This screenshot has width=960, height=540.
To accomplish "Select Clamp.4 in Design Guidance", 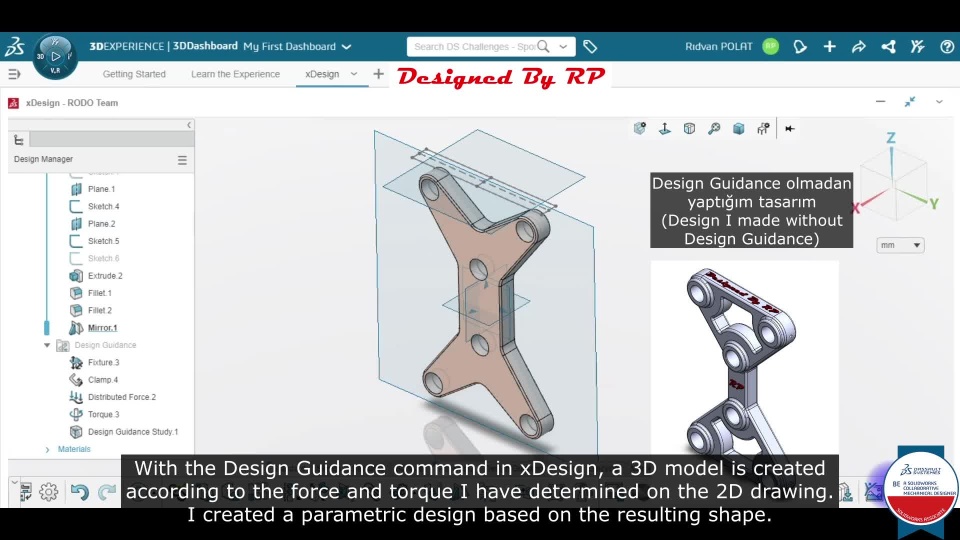I will coord(103,380).
